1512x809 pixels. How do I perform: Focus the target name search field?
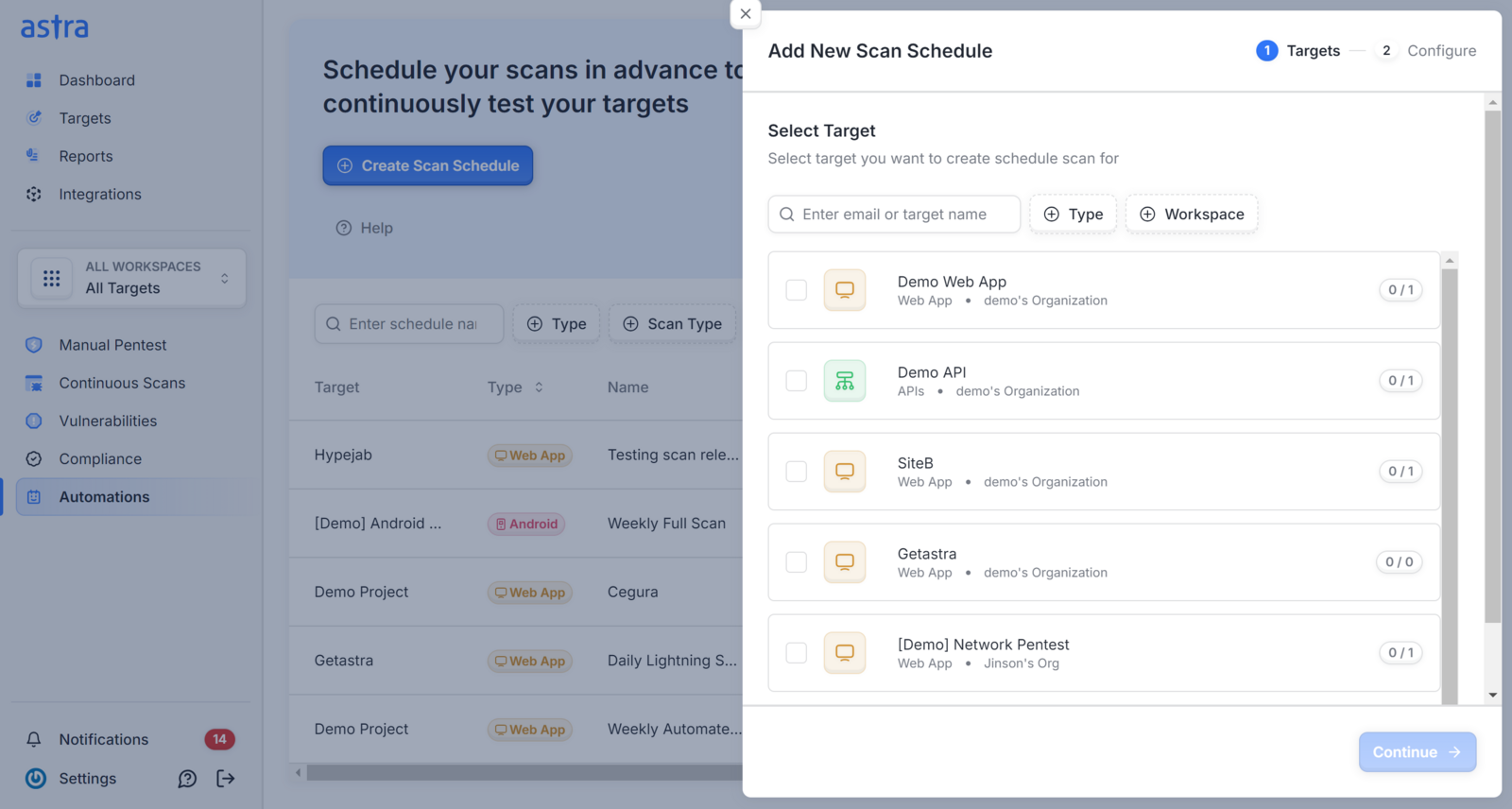[x=894, y=215]
